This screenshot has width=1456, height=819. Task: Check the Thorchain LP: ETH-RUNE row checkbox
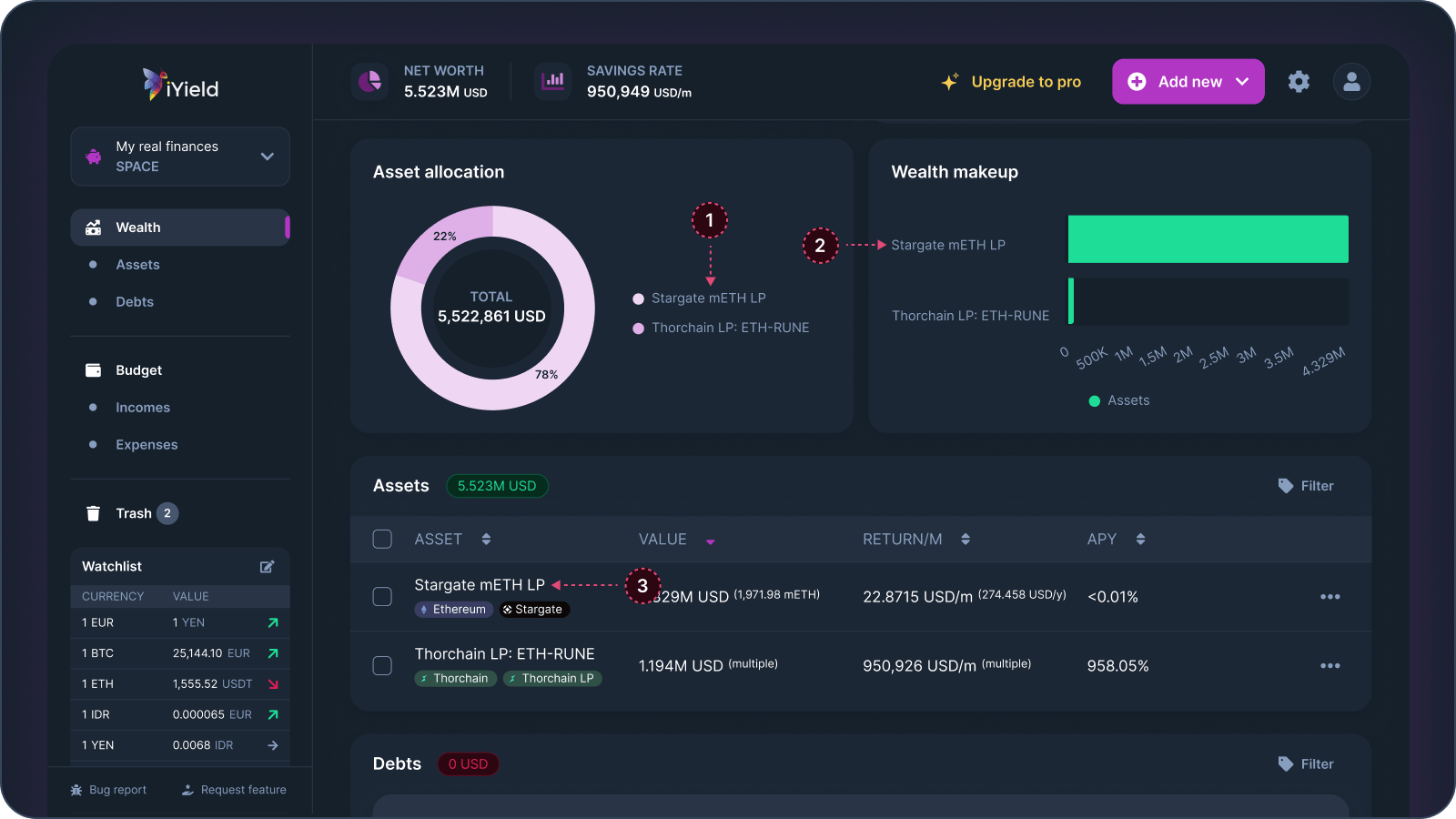[382, 665]
